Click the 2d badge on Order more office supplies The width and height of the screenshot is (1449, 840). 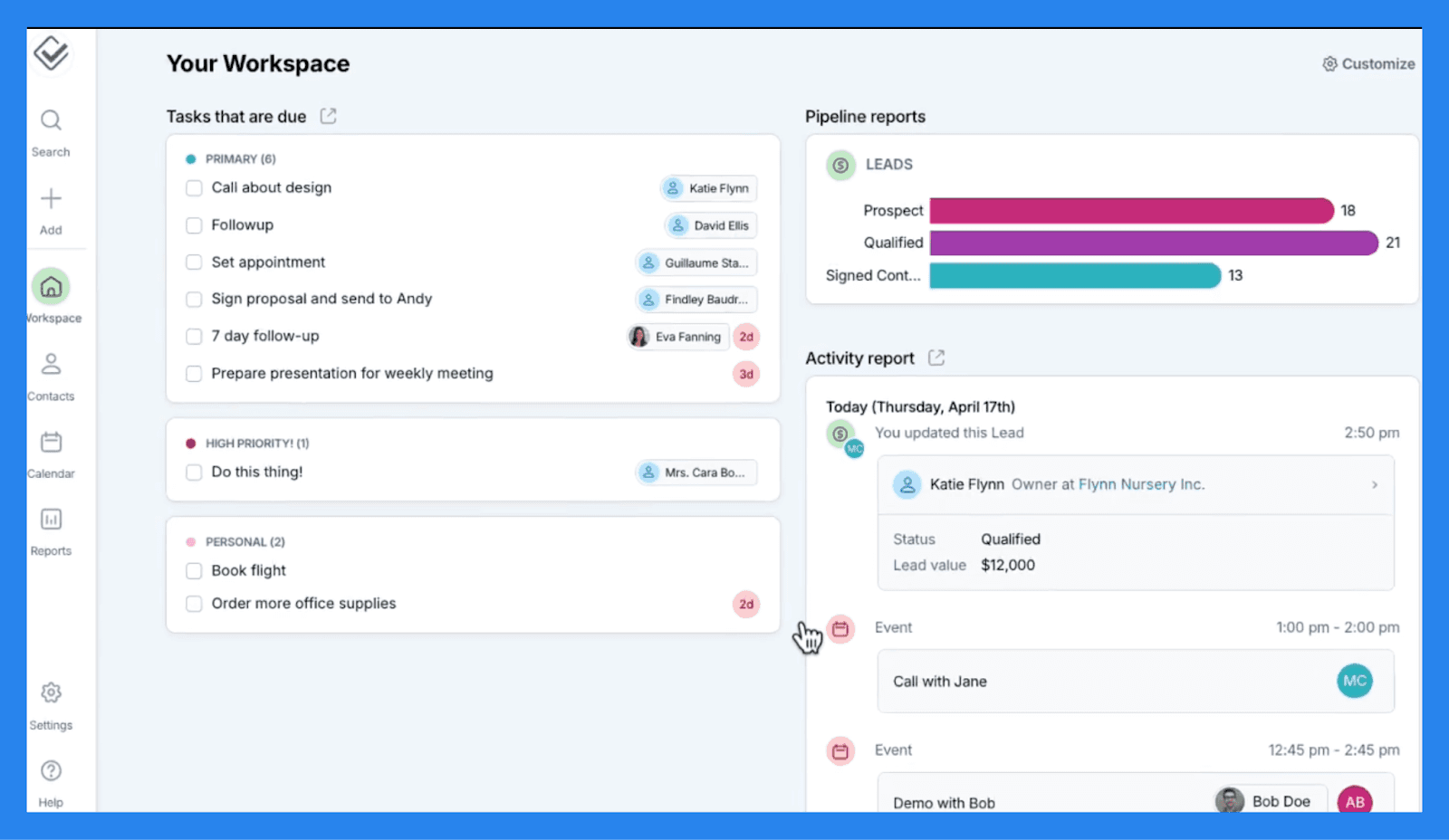(746, 604)
